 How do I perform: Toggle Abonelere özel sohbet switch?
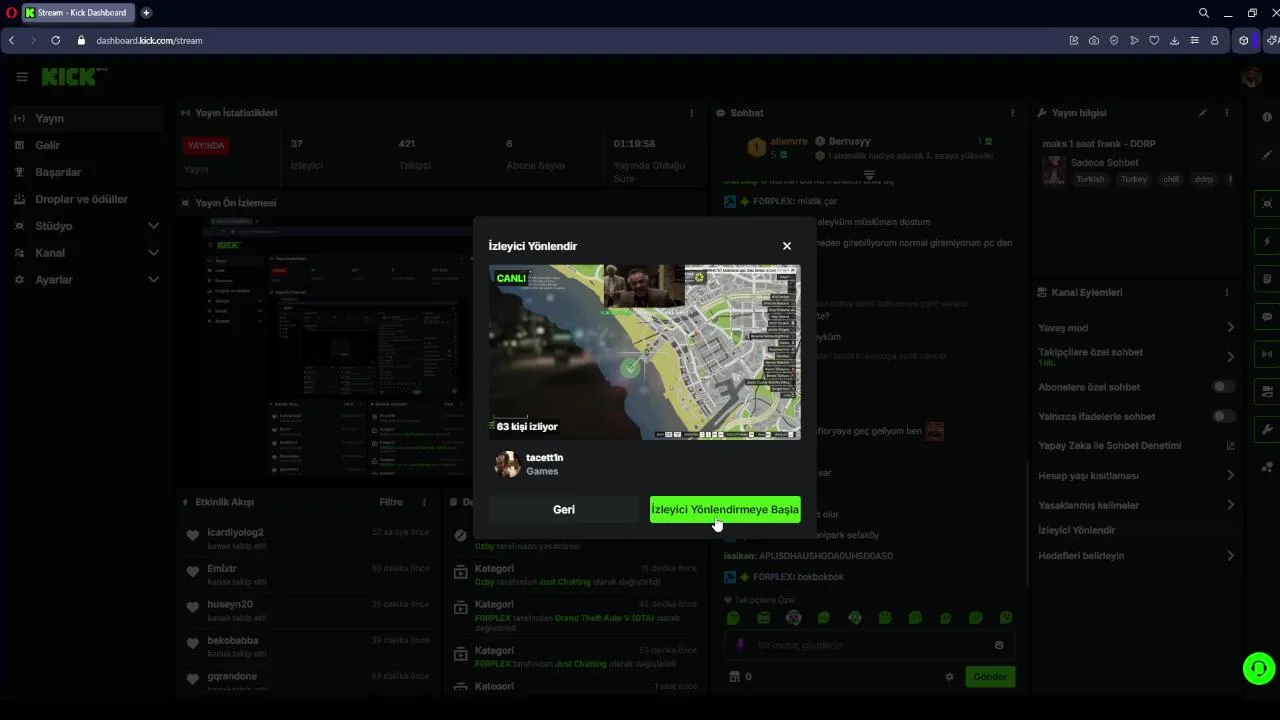click(1223, 387)
